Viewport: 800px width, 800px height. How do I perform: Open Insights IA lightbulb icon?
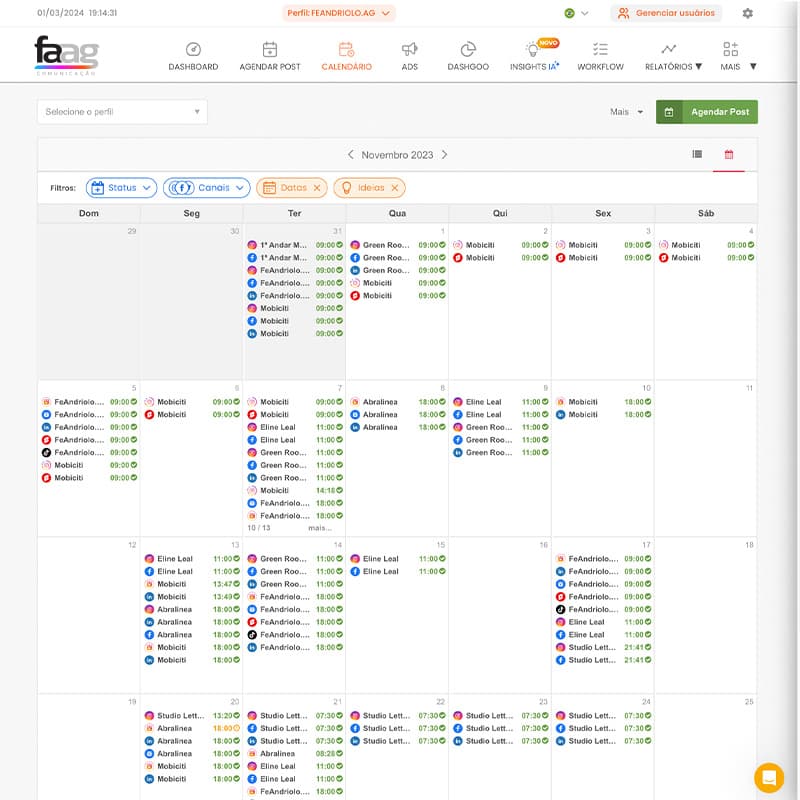click(x=533, y=49)
